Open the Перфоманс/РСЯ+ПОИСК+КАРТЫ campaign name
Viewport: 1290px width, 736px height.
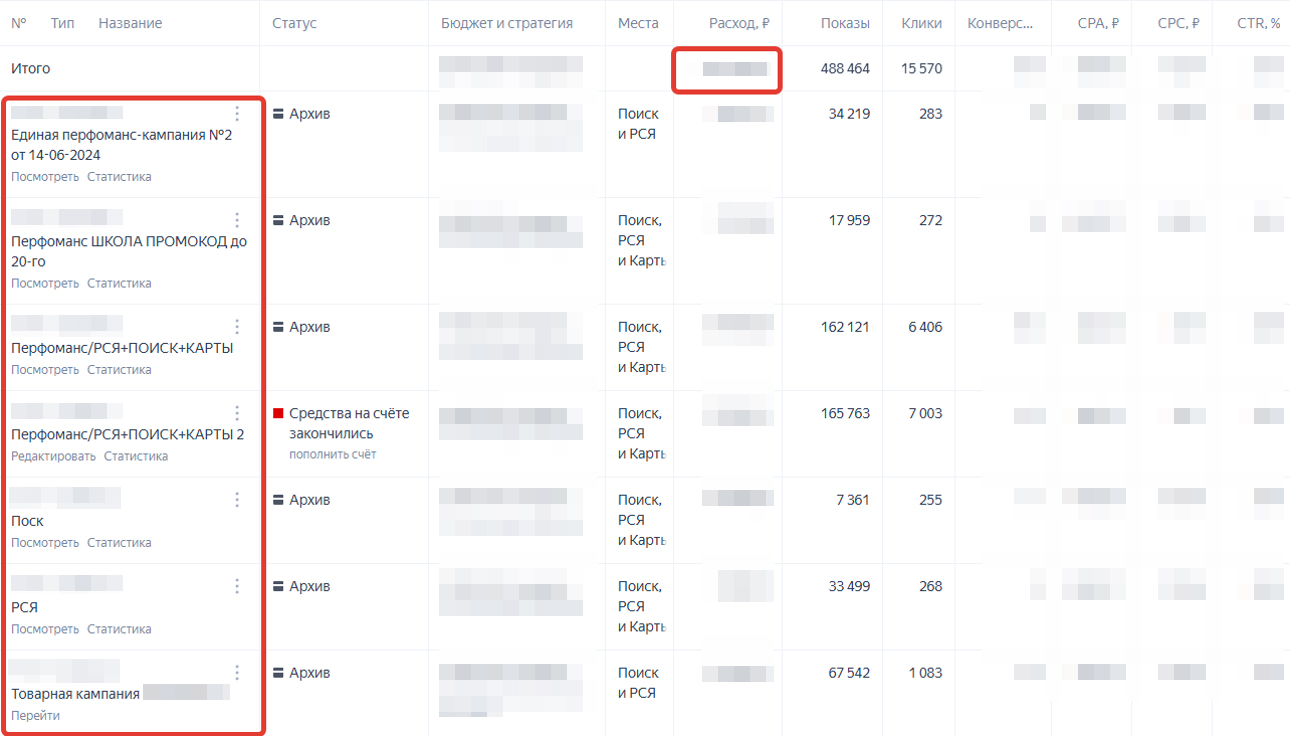click(122, 348)
